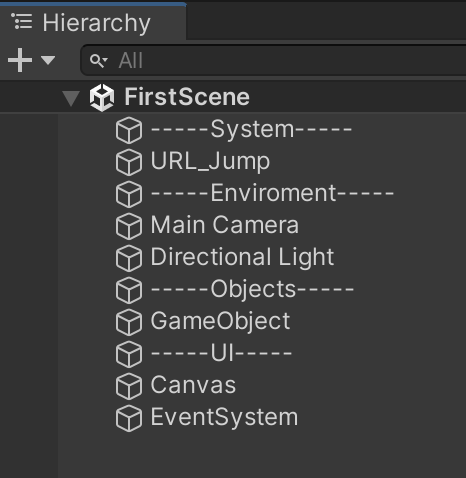Open the create object dropdown arrow
Viewport: 466px width, 478px height.
click(x=48, y=60)
